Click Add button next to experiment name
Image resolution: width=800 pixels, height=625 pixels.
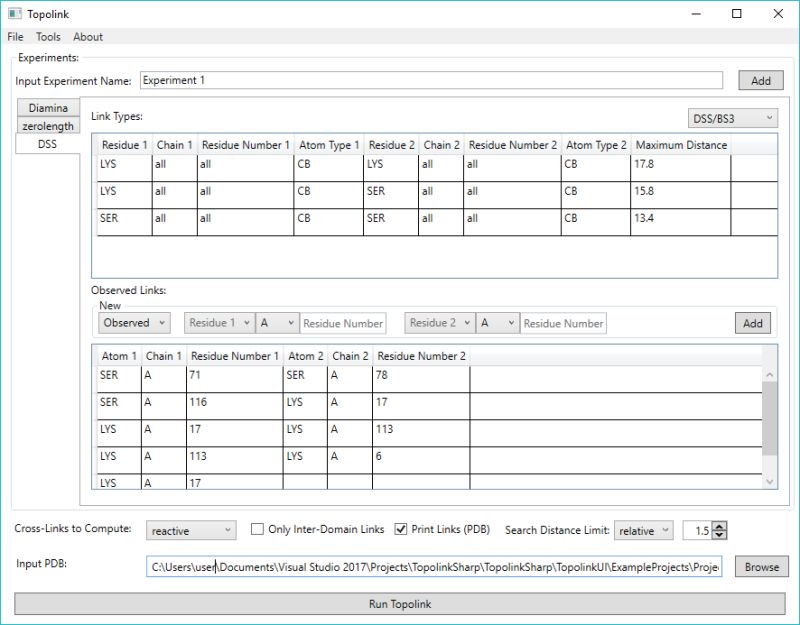tap(761, 81)
